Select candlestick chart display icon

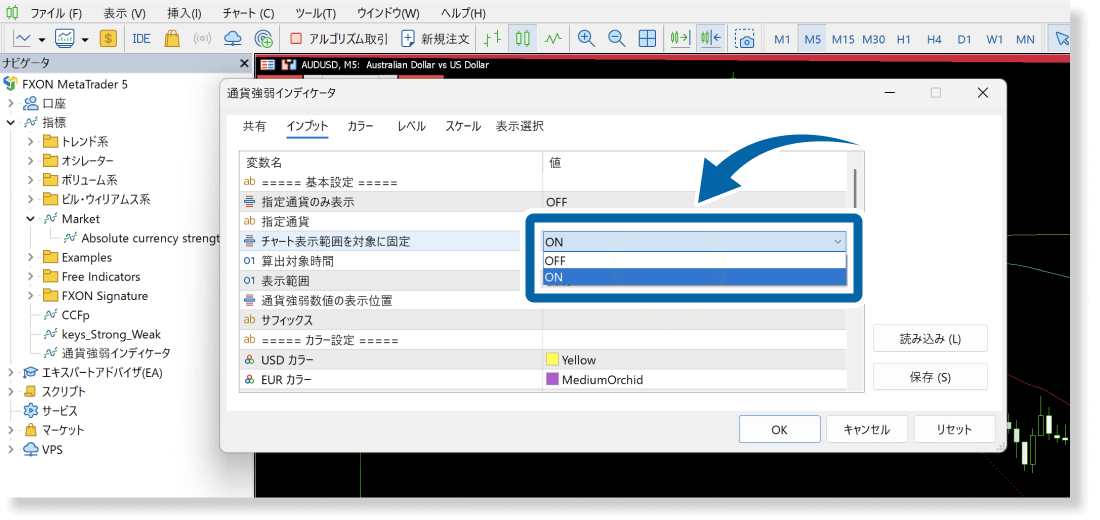click(x=523, y=39)
